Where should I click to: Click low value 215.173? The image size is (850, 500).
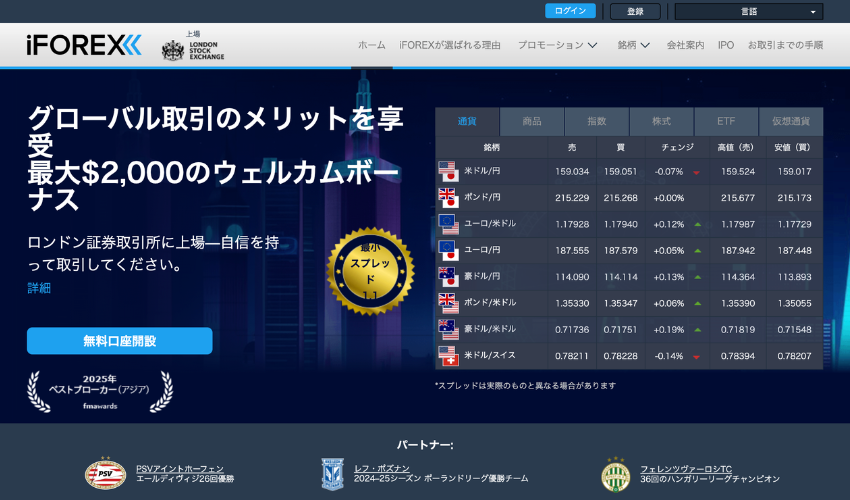[x=794, y=198]
